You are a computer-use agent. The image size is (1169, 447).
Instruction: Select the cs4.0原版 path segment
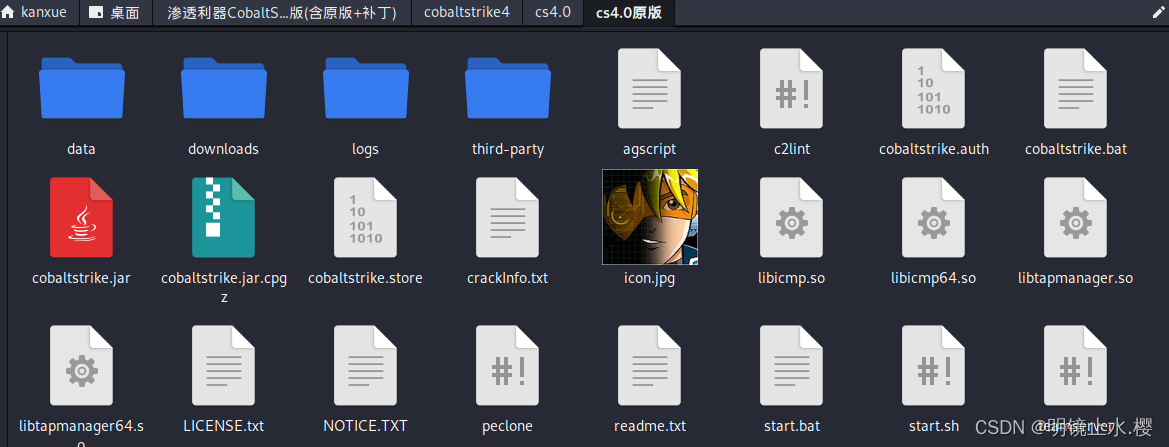point(628,13)
